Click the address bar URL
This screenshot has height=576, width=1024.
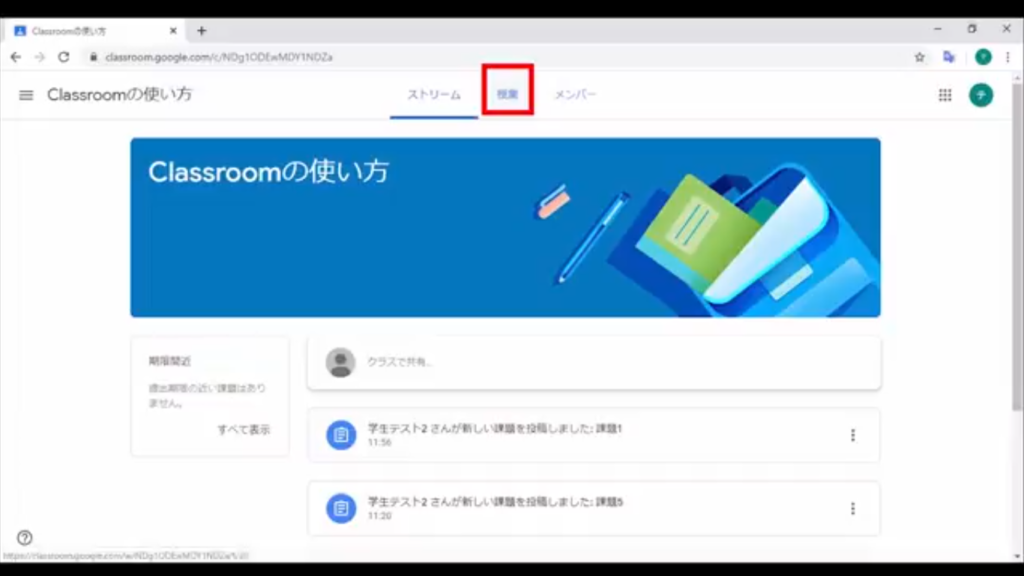pyautogui.click(x=219, y=57)
